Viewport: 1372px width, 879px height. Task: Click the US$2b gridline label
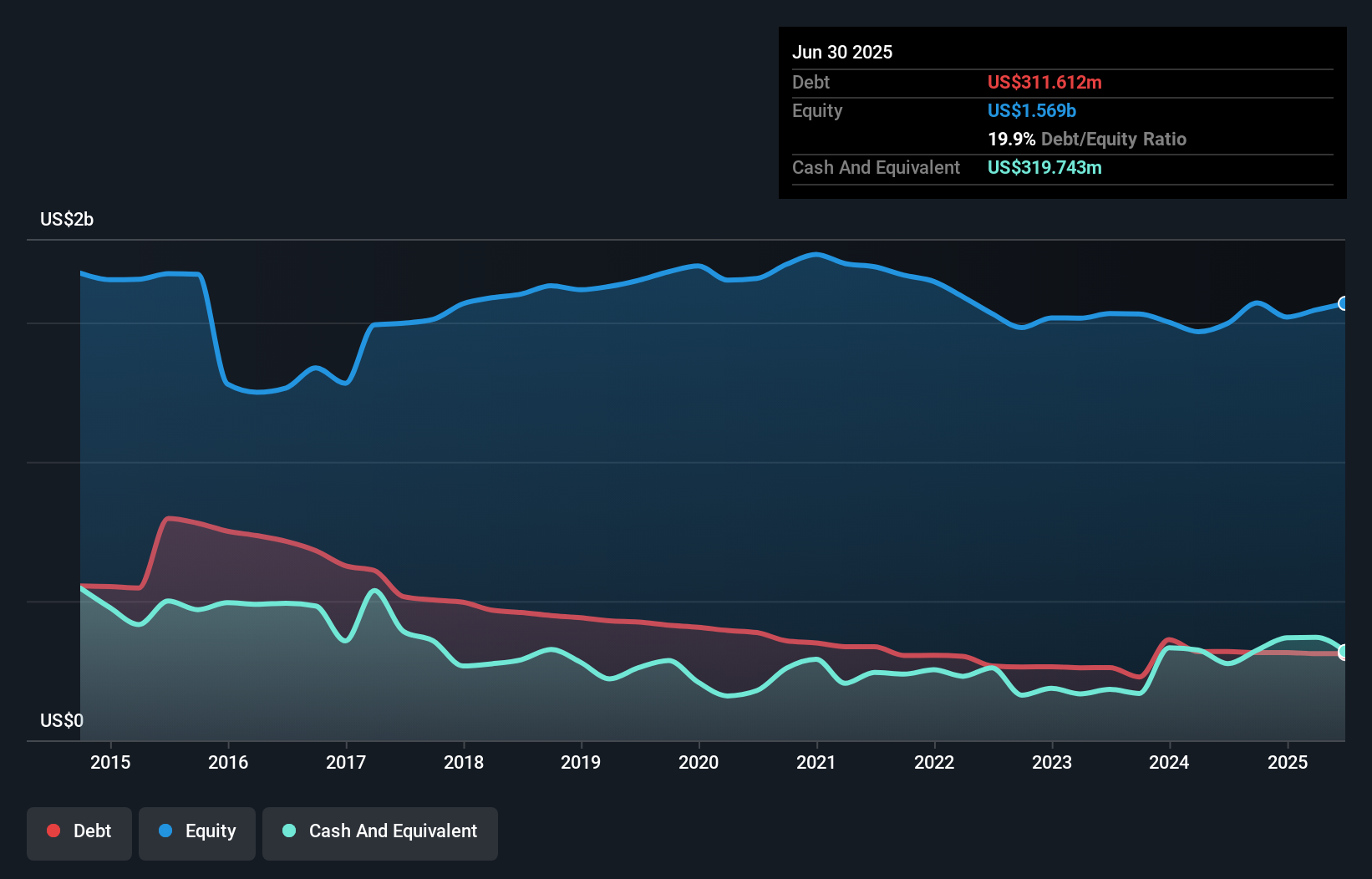pyautogui.click(x=67, y=219)
